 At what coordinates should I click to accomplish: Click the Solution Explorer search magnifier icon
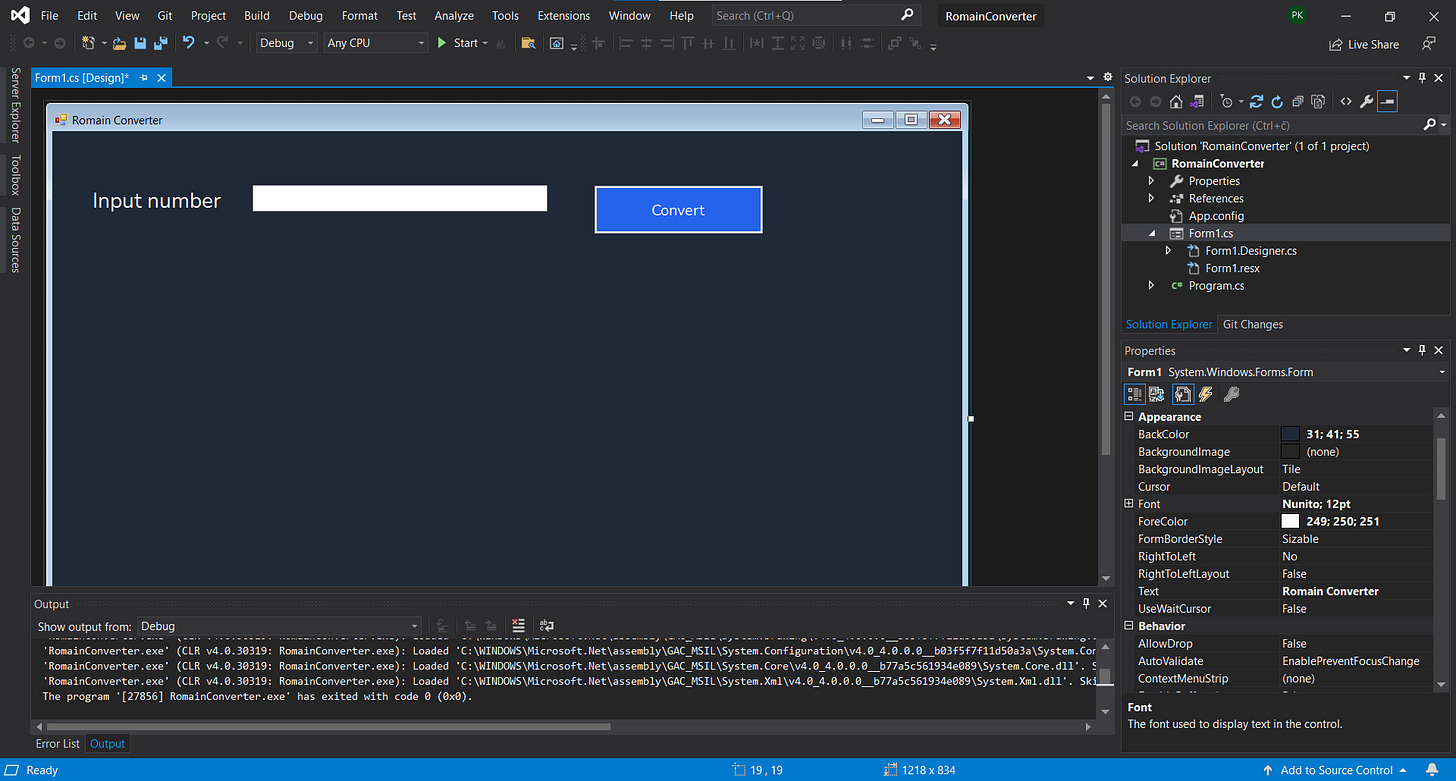coord(1430,125)
